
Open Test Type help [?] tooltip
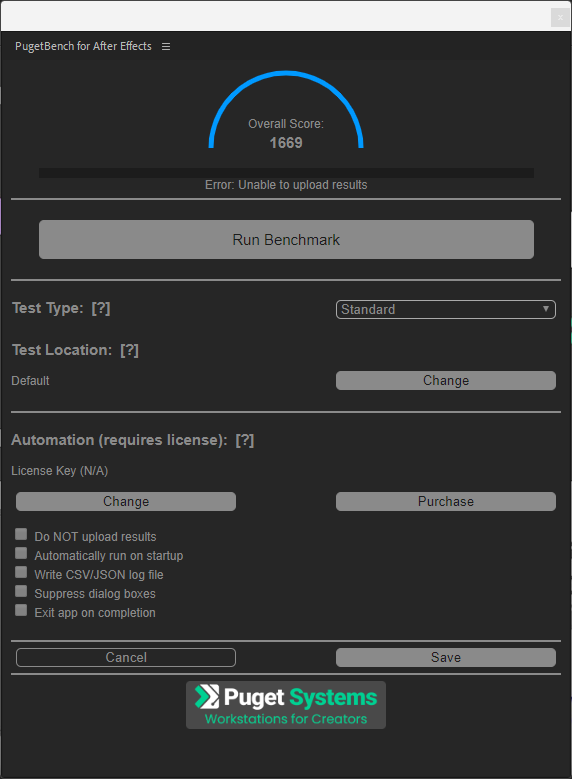click(x=101, y=308)
